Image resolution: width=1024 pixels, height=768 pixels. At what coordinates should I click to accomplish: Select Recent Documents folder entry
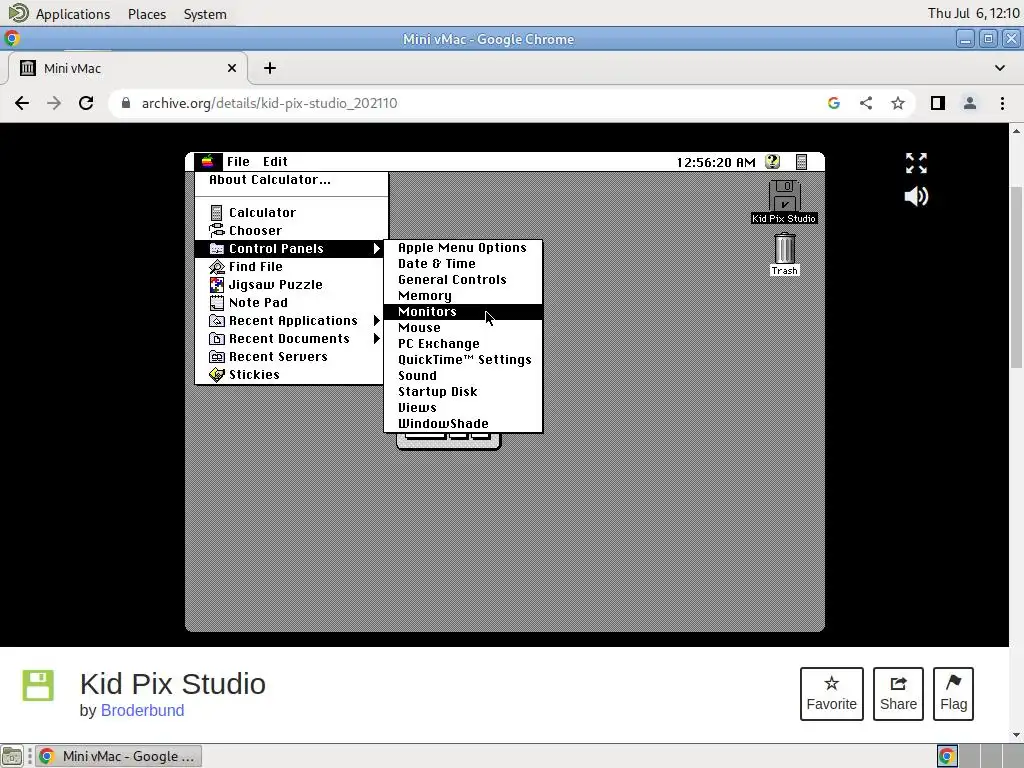point(288,338)
